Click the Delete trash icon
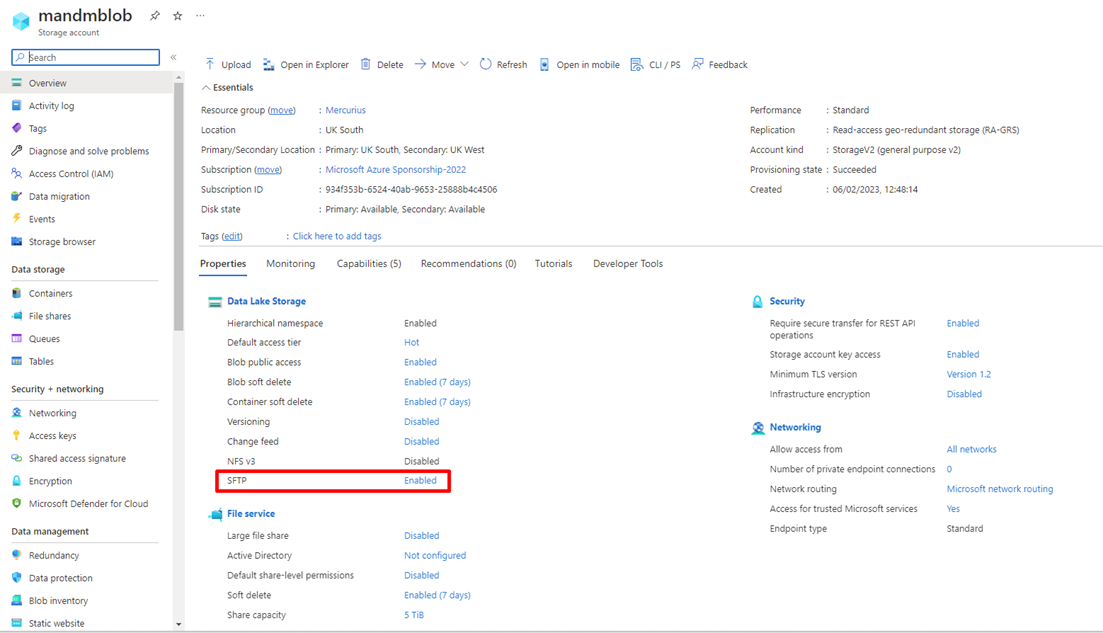1103x633 pixels. click(366, 64)
